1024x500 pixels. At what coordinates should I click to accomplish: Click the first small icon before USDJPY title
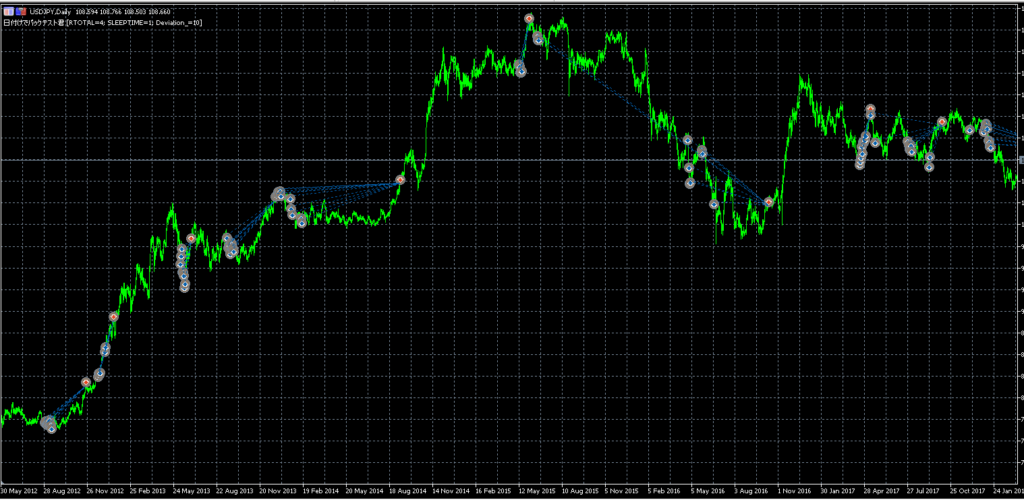[7, 11]
